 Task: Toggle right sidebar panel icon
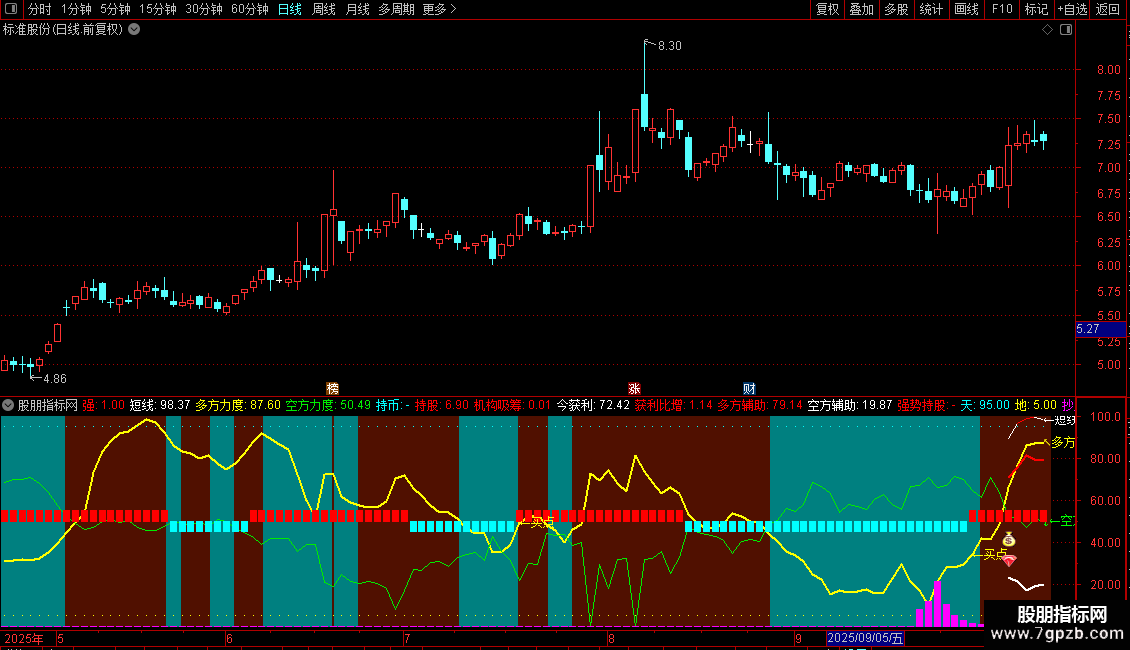click(x=1066, y=30)
